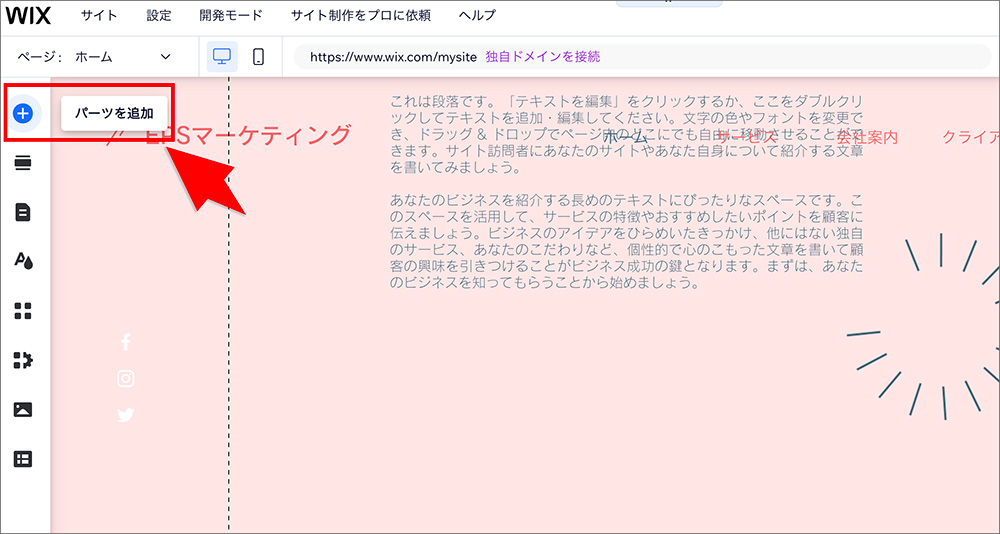The height and width of the screenshot is (534, 1000).
Task: Open the Pages and Menu sidebar icon
Action: click(x=23, y=212)
